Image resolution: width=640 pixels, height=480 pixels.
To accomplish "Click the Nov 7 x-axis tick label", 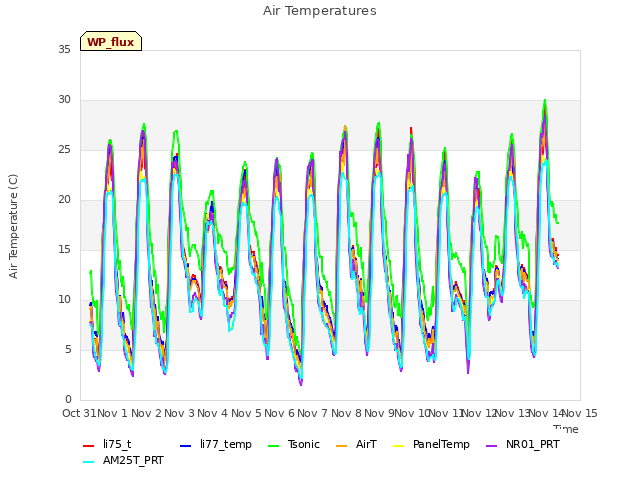I will coord(313,413).
